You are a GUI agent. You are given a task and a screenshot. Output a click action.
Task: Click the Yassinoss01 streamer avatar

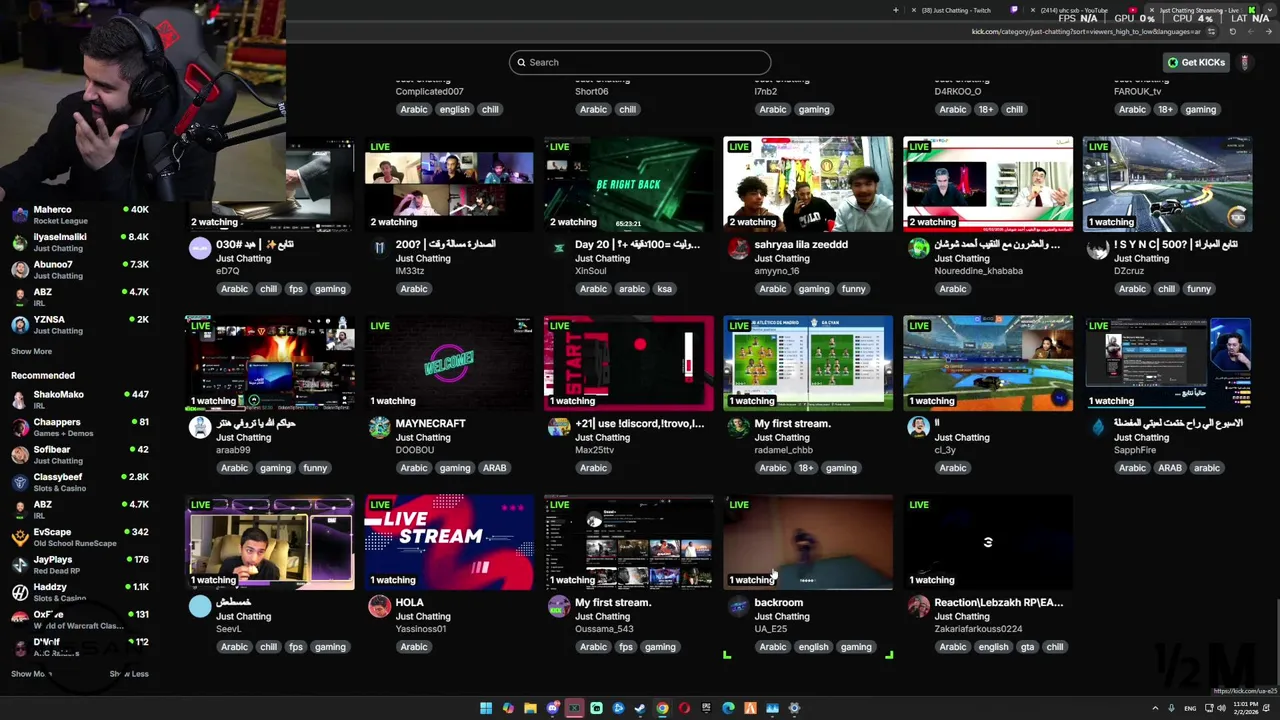(x=379, y=608)
